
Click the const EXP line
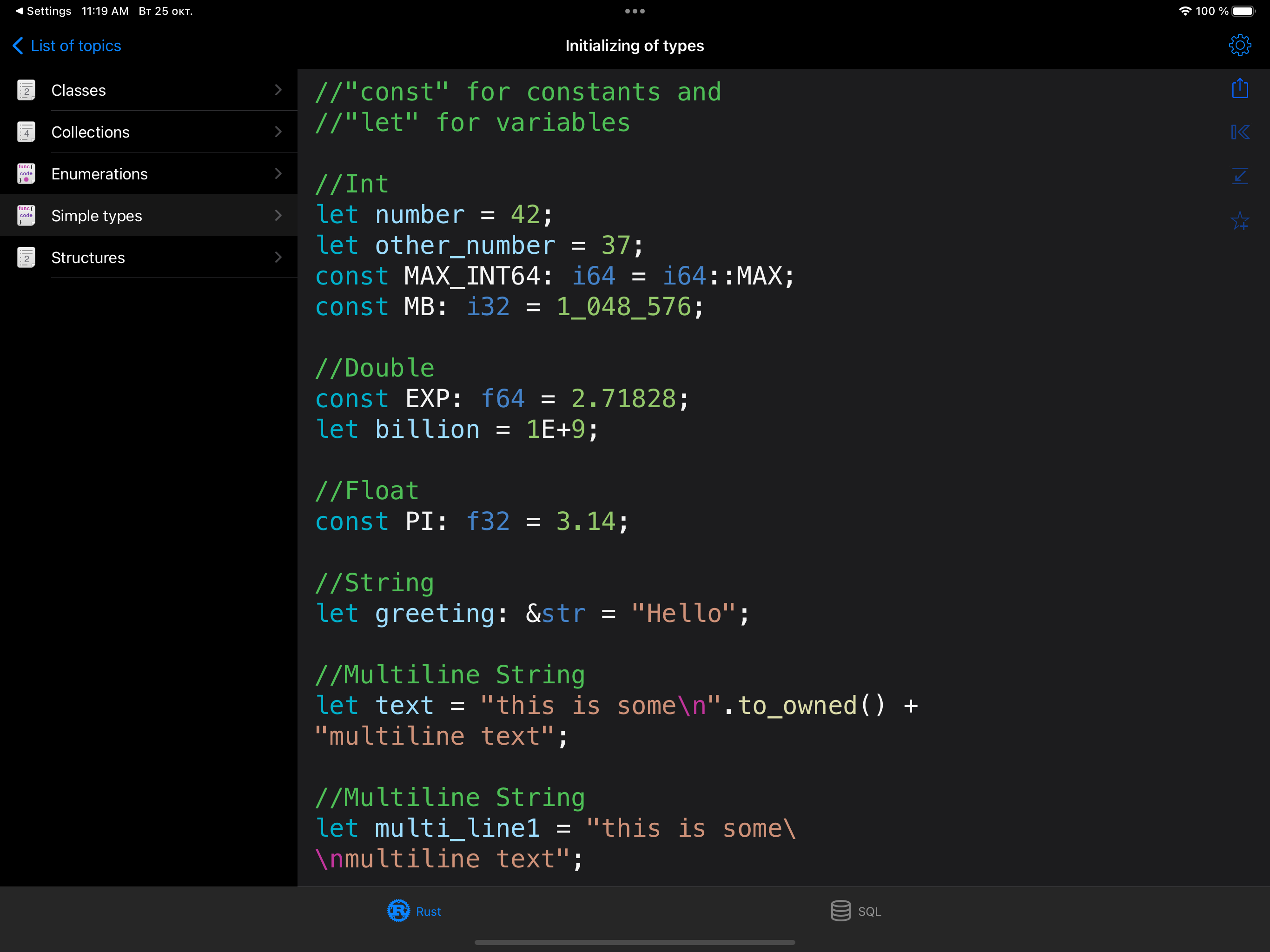click(x=502, y=398)
